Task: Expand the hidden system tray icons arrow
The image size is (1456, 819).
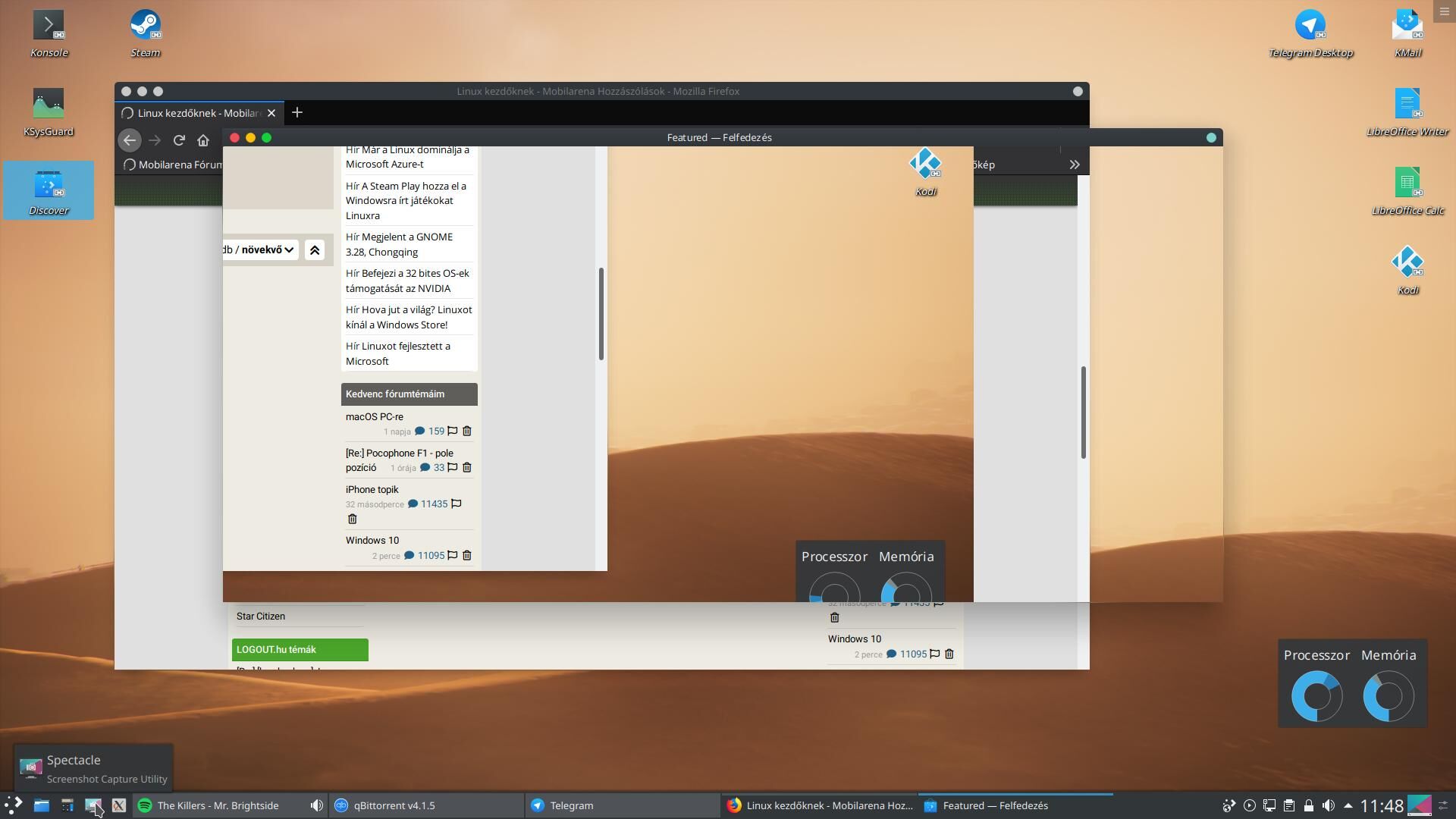Action: coord(1348,805)
